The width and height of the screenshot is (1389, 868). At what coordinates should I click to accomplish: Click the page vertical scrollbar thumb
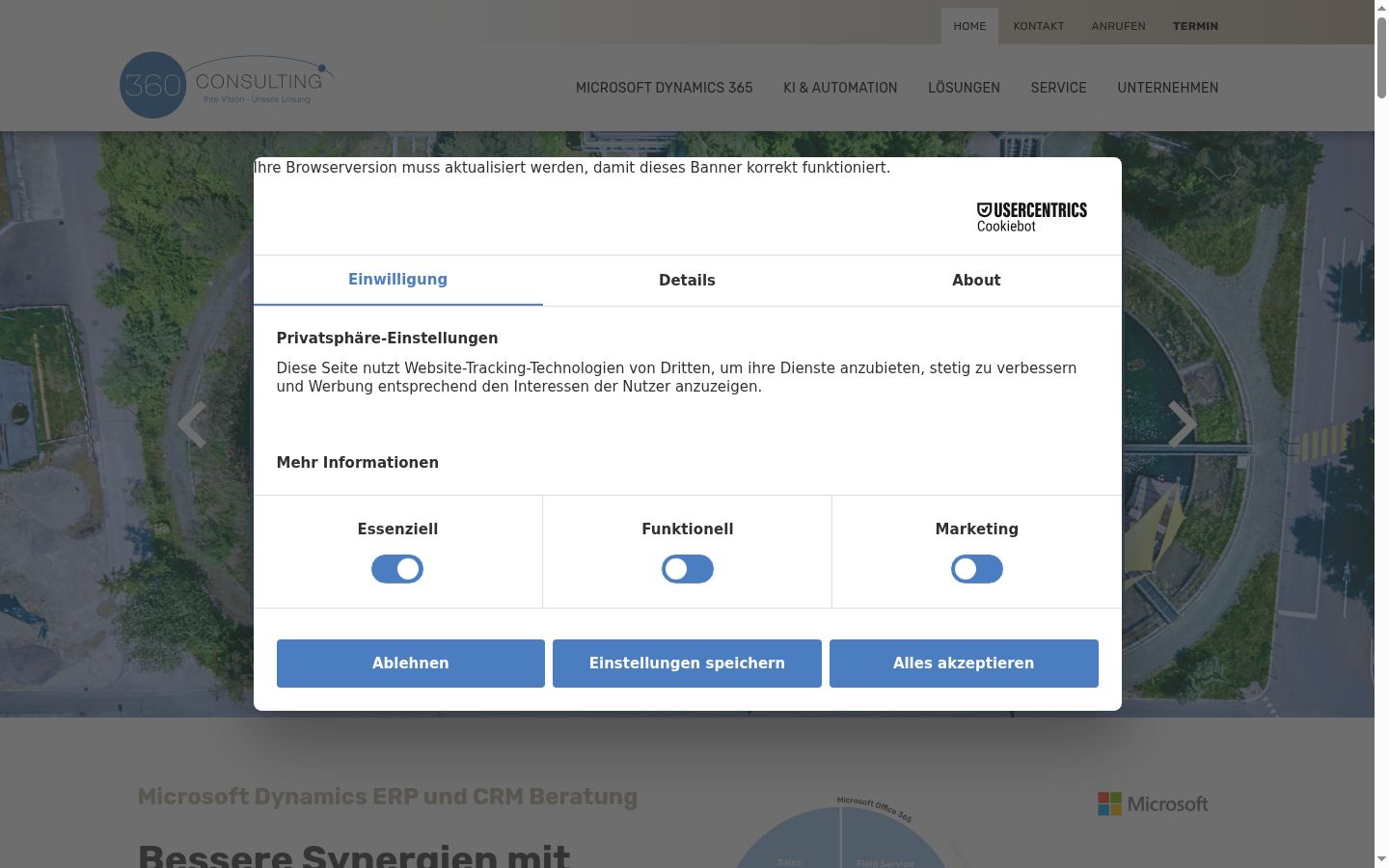pyautogui.click(x=1381, y=58)
